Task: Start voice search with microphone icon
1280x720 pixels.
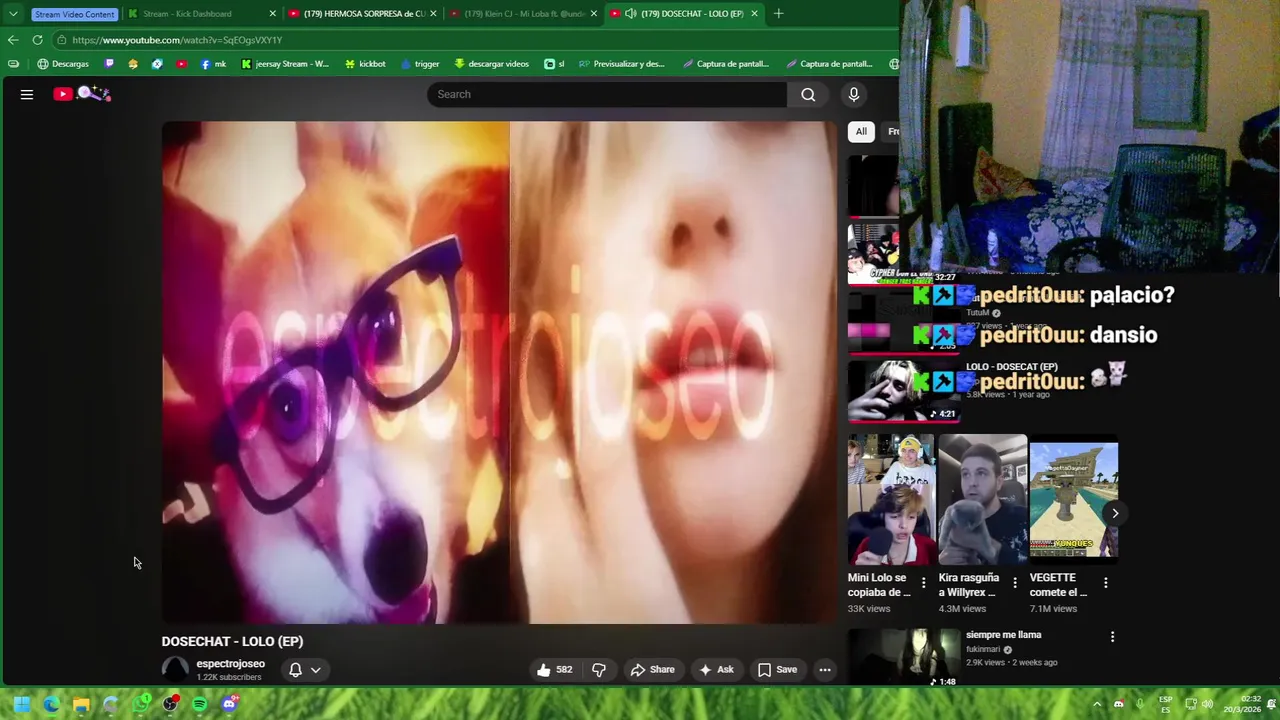Action: tap(853, 94)
